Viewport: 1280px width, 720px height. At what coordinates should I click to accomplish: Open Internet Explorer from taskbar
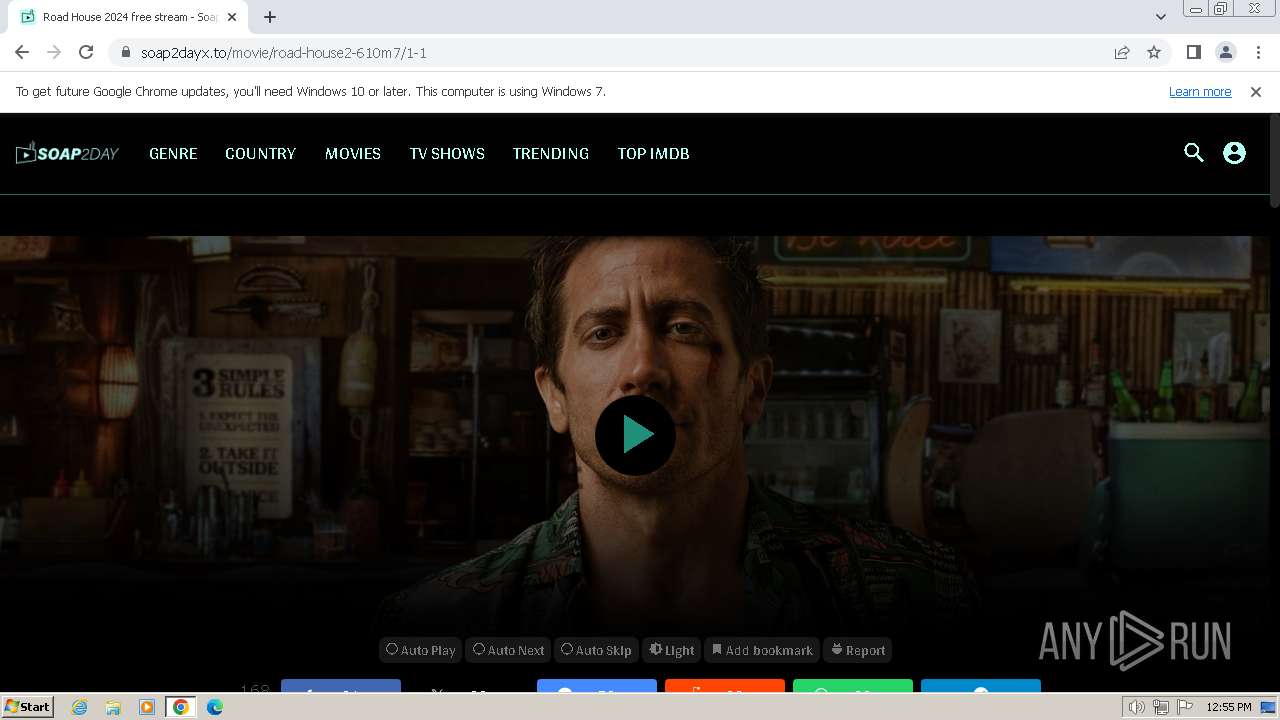[79, 707]
